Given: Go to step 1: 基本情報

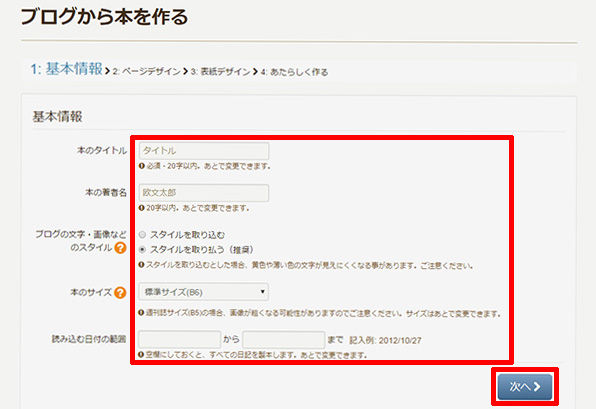Looking at the screenshot, I should pyautogui.click(x=67, y=69).
